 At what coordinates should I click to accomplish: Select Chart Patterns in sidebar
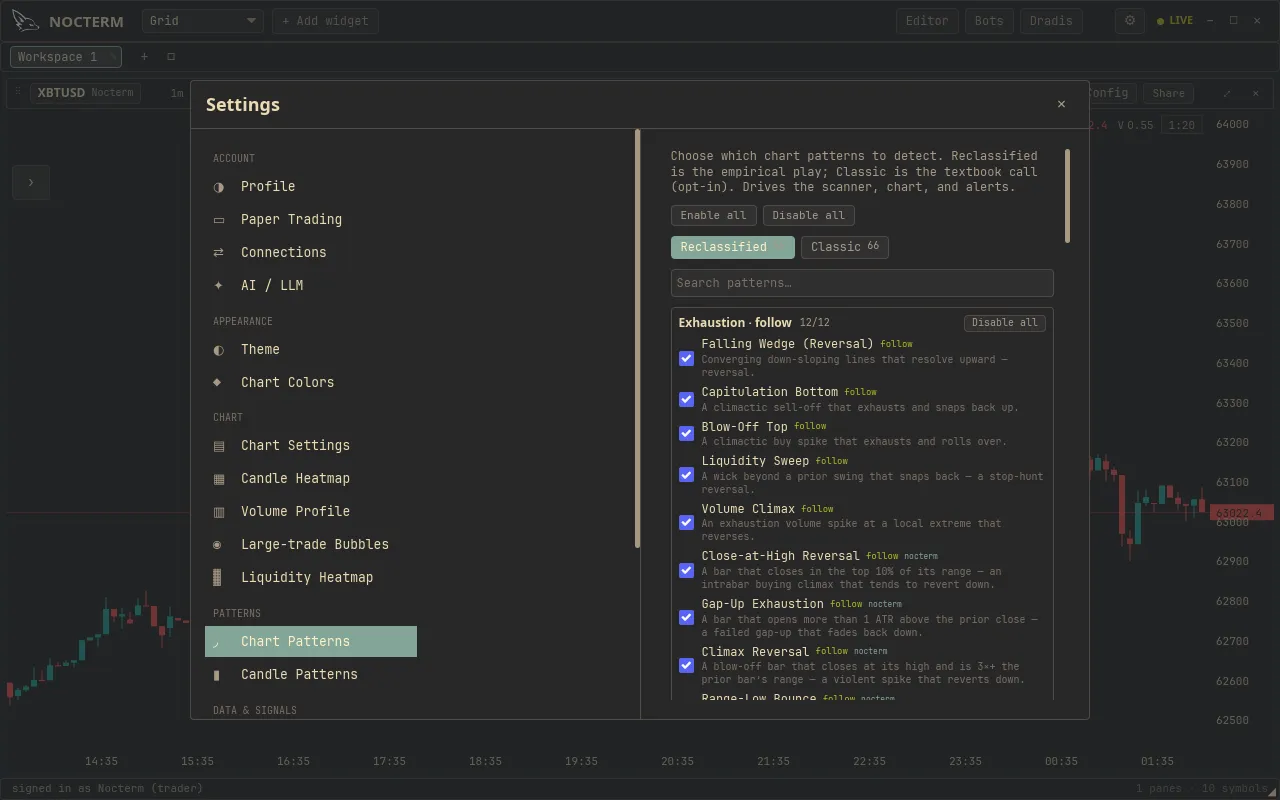[x=311, y=641]
